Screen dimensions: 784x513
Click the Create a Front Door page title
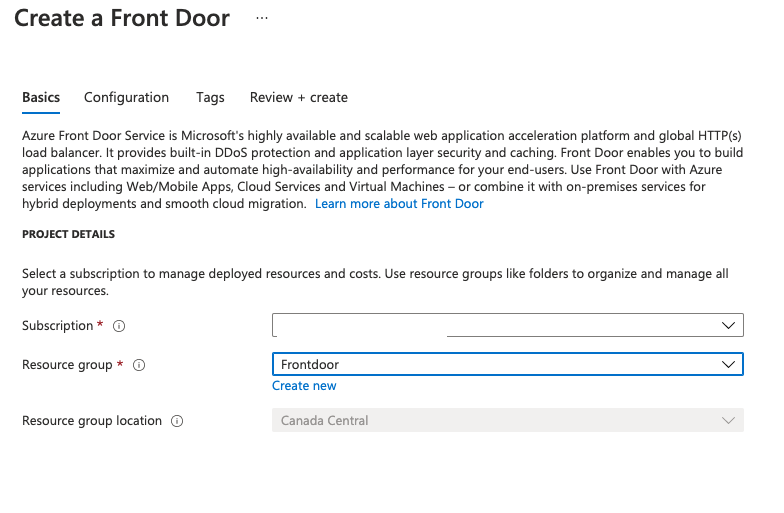click(x=122, y=18)
